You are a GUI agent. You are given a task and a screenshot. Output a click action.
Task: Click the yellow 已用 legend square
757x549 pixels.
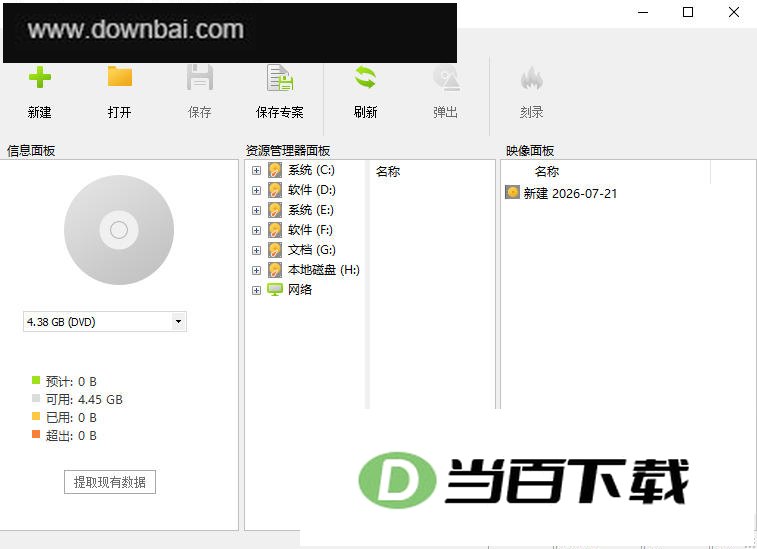point(36,416)
